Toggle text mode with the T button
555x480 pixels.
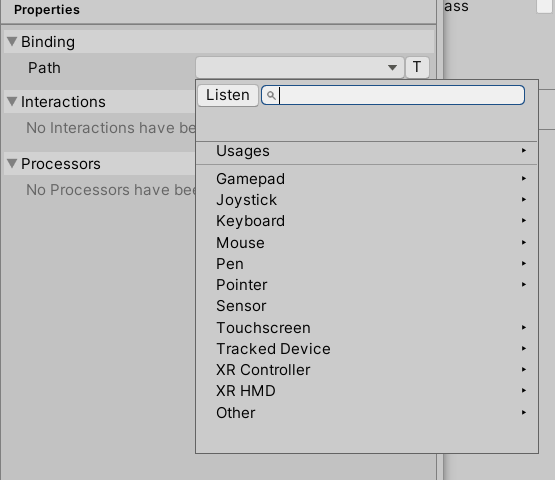pyautogui.click(x=417, y=67)
